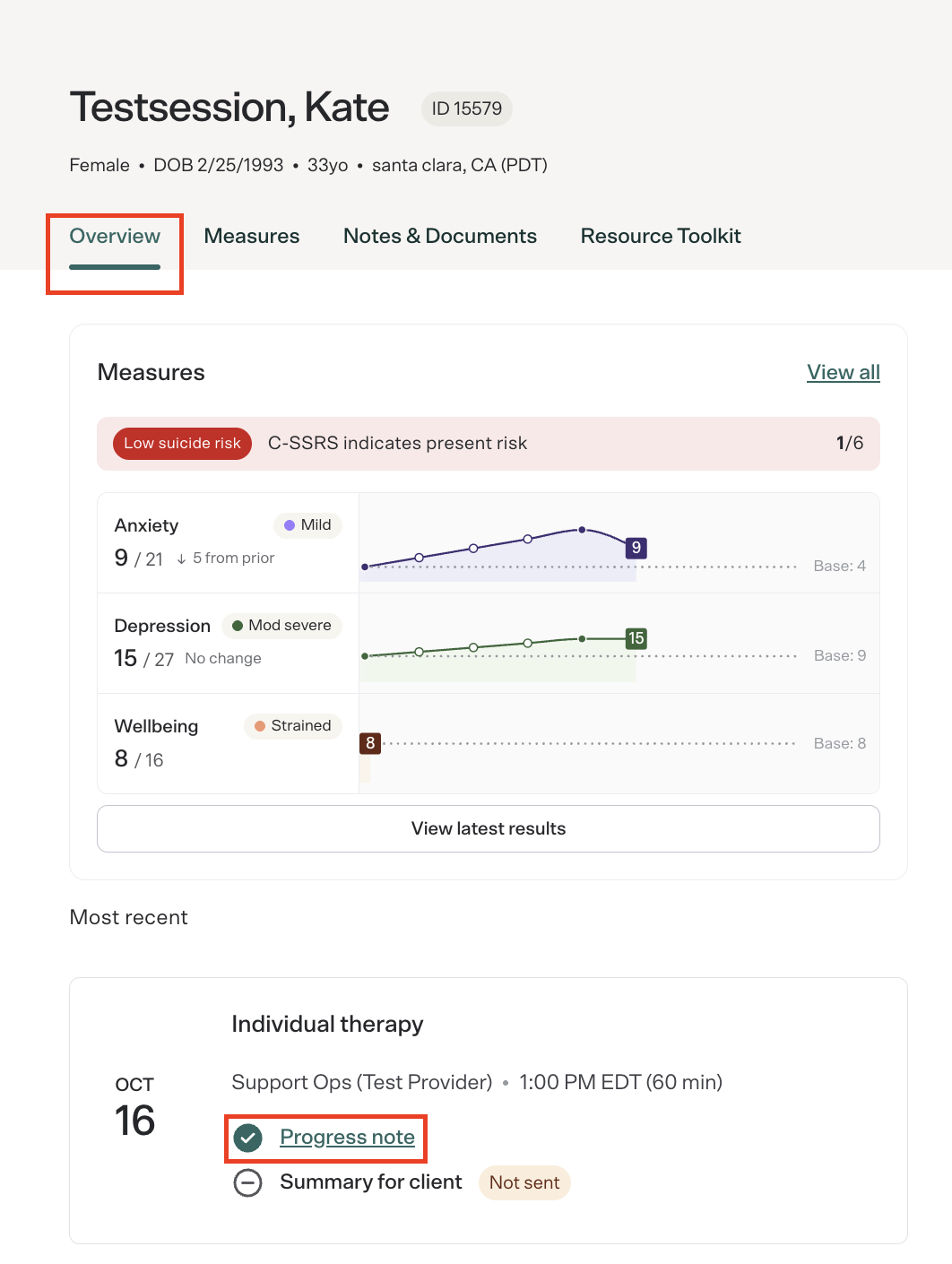Click the 'Not sent' status badge

click(x=524, y=1182)
